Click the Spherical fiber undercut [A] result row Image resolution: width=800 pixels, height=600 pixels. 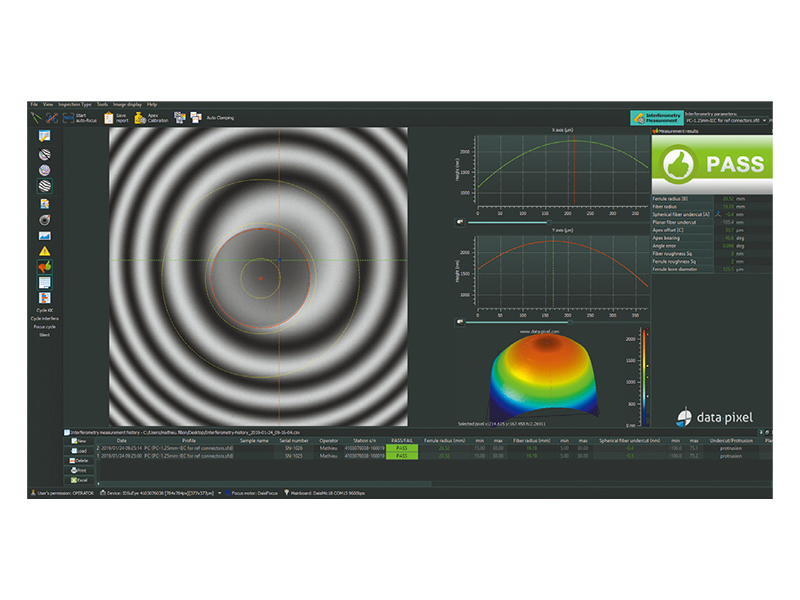coord(712,214)
